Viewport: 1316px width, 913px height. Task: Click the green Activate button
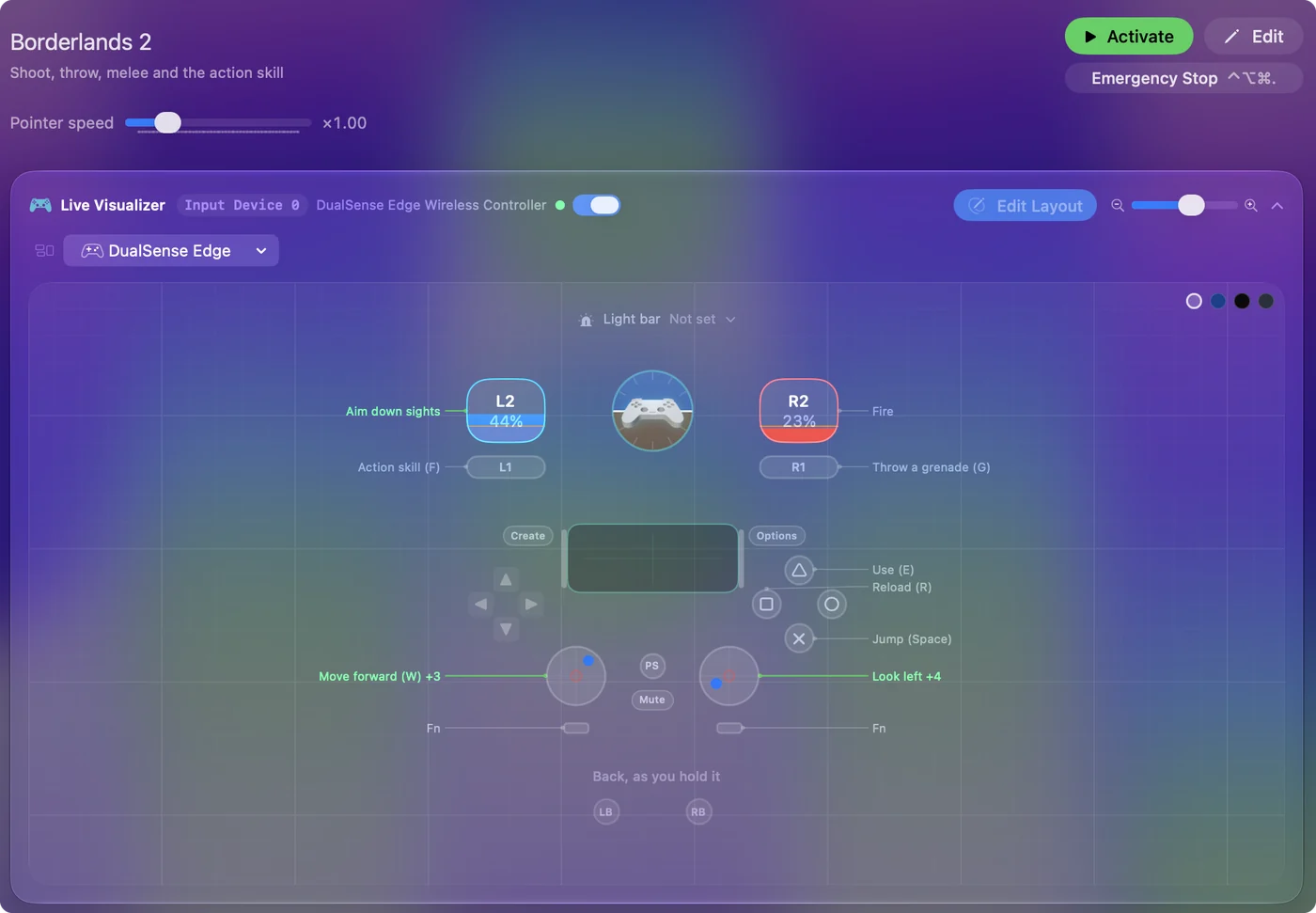coord(1129,37)
